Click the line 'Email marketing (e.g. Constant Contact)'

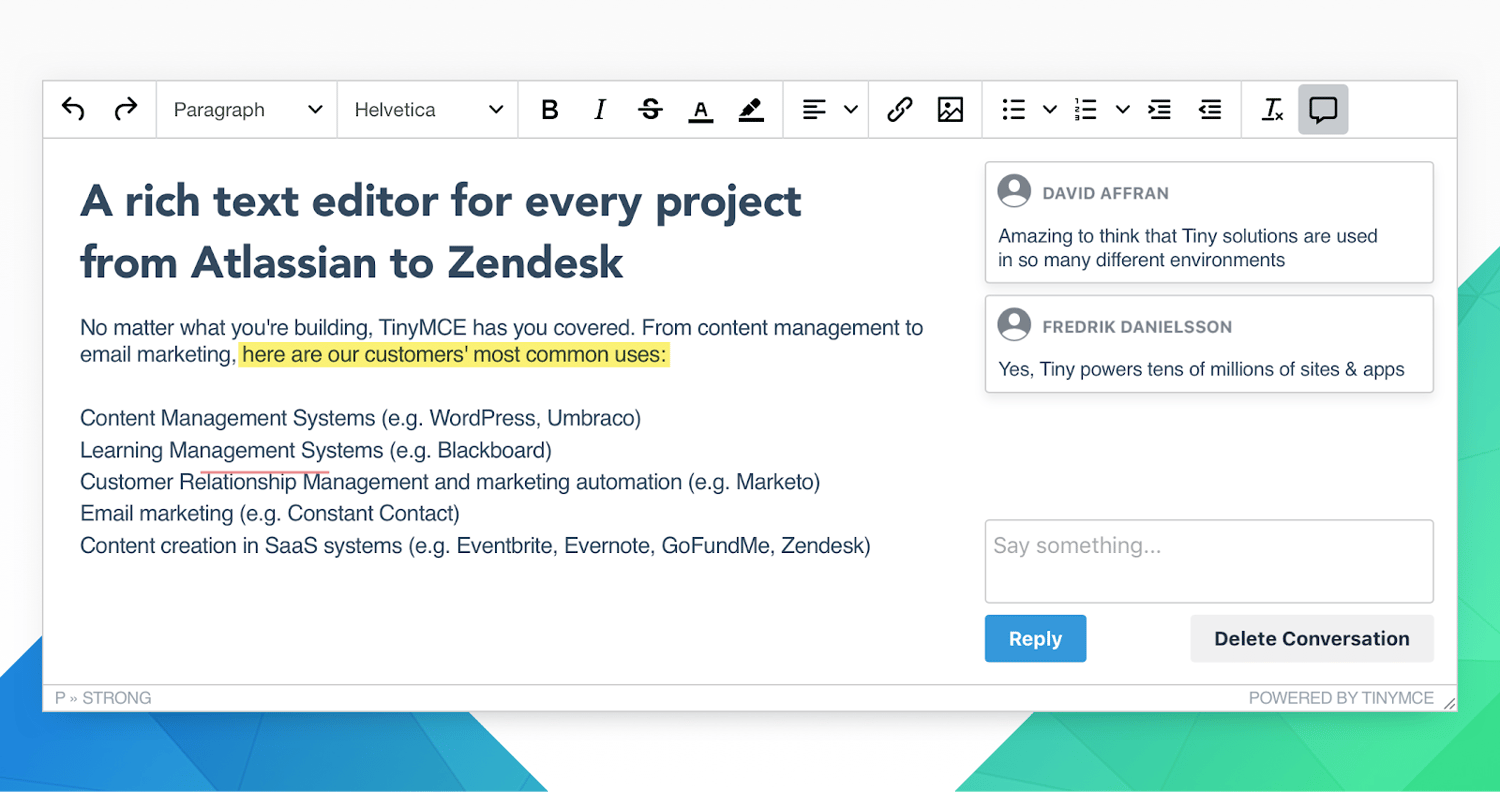click(270, 514)
